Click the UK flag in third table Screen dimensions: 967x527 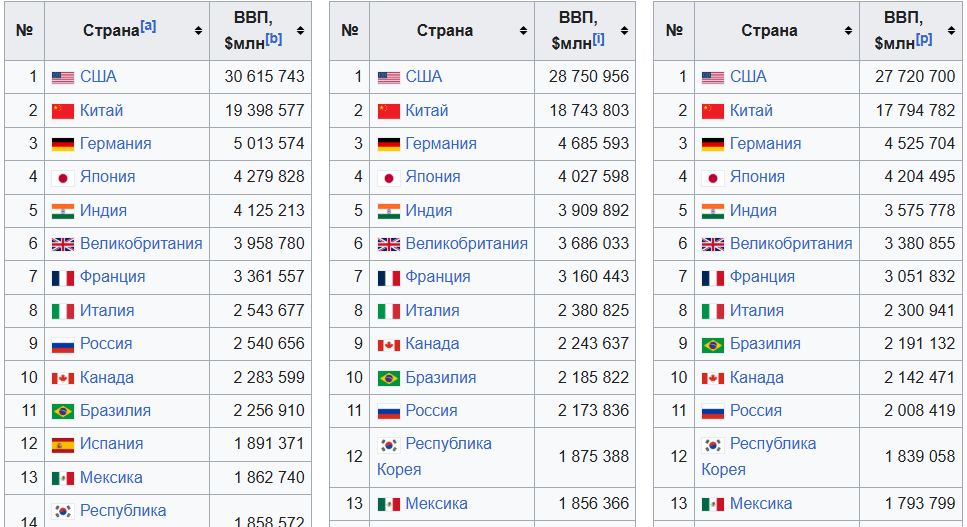pyautogui.click(x=713, y=245)
